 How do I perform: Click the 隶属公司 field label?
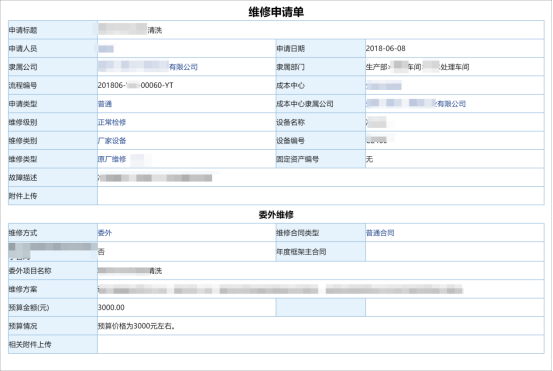point(23,67)
